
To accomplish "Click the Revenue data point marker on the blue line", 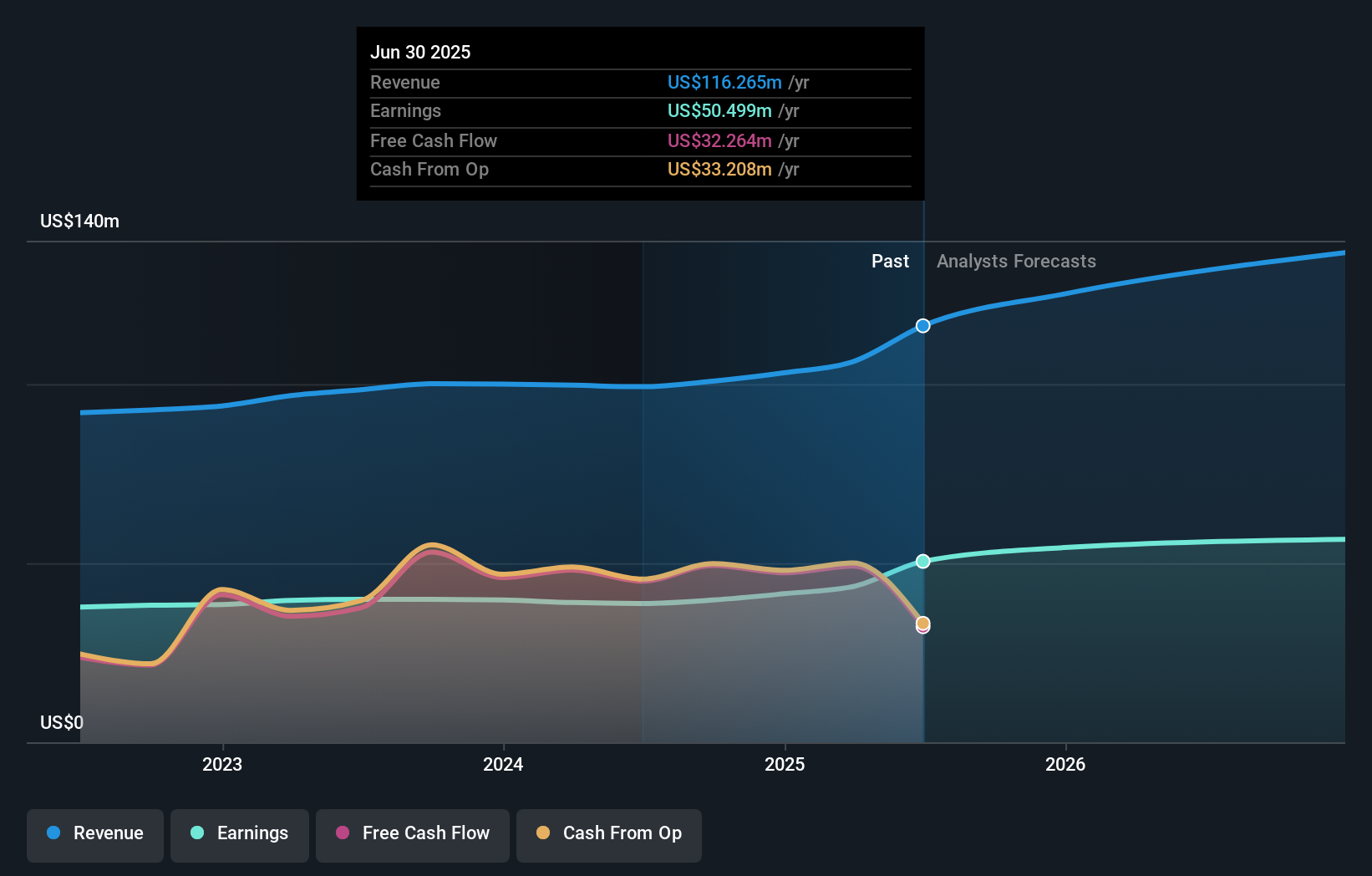I will click(x=922, y=326).
